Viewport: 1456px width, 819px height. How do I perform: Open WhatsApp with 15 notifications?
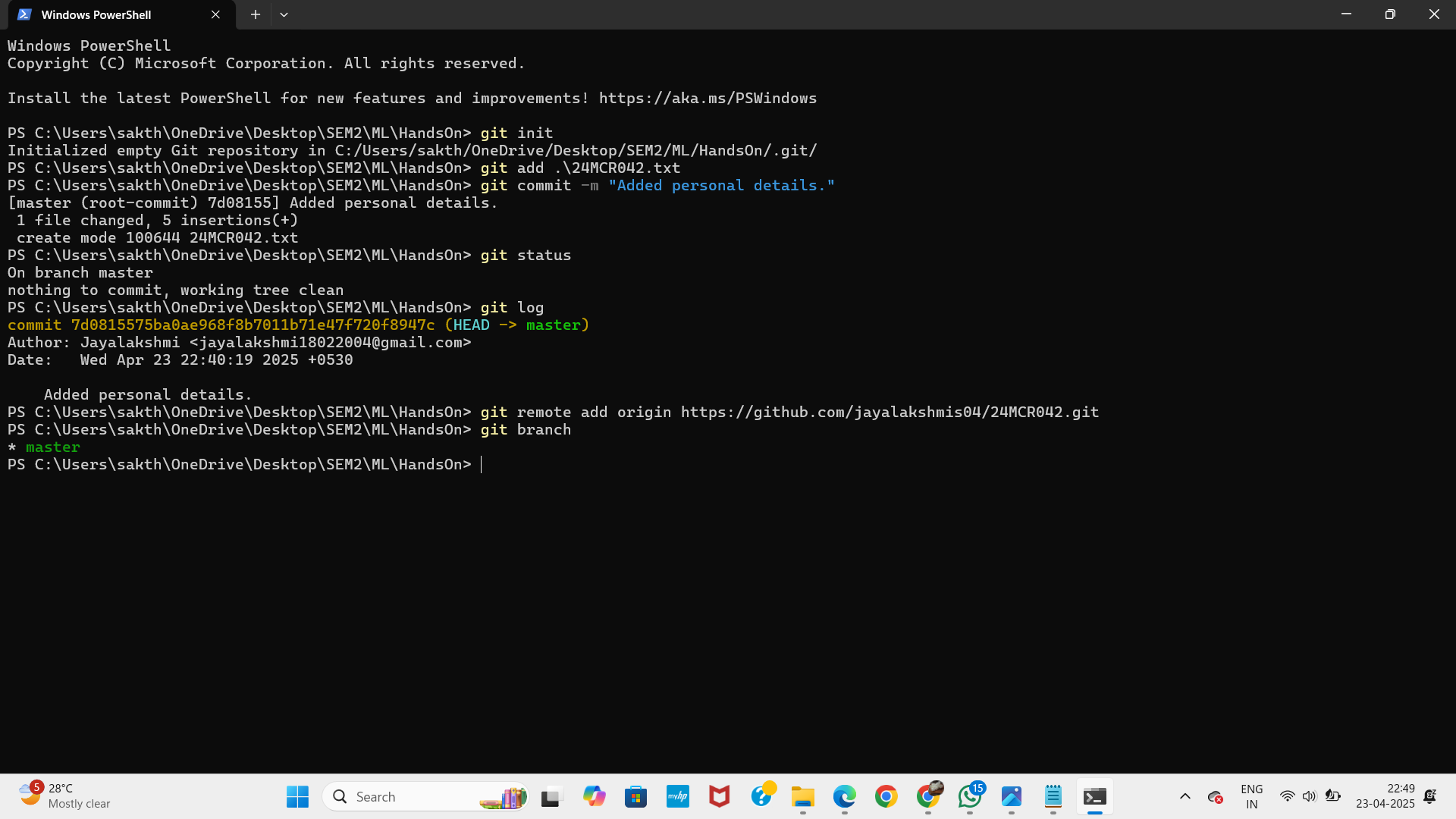click(970, 796)
